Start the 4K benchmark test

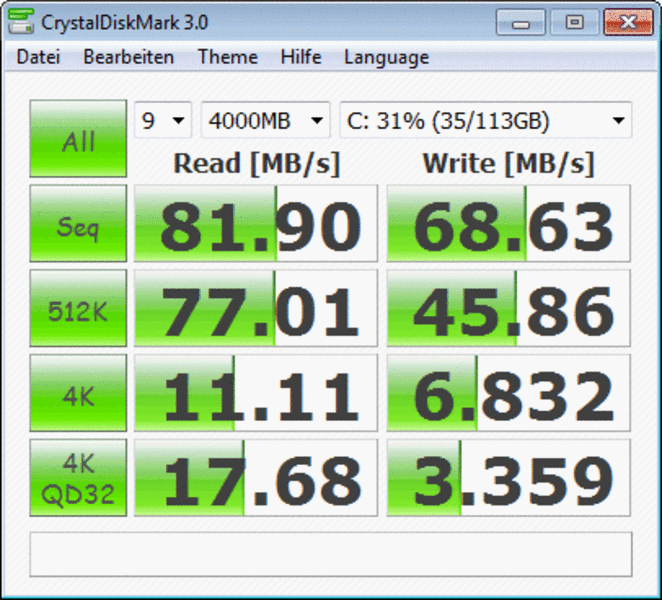click(78, 393)
